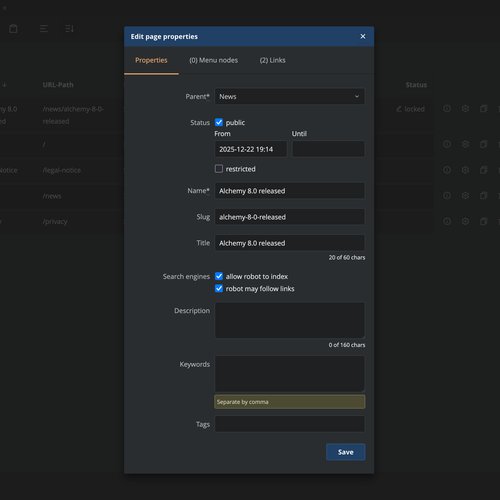Click info icon in the locked page row
This screenshot has height=500, width=500.
tap(447, 109)
